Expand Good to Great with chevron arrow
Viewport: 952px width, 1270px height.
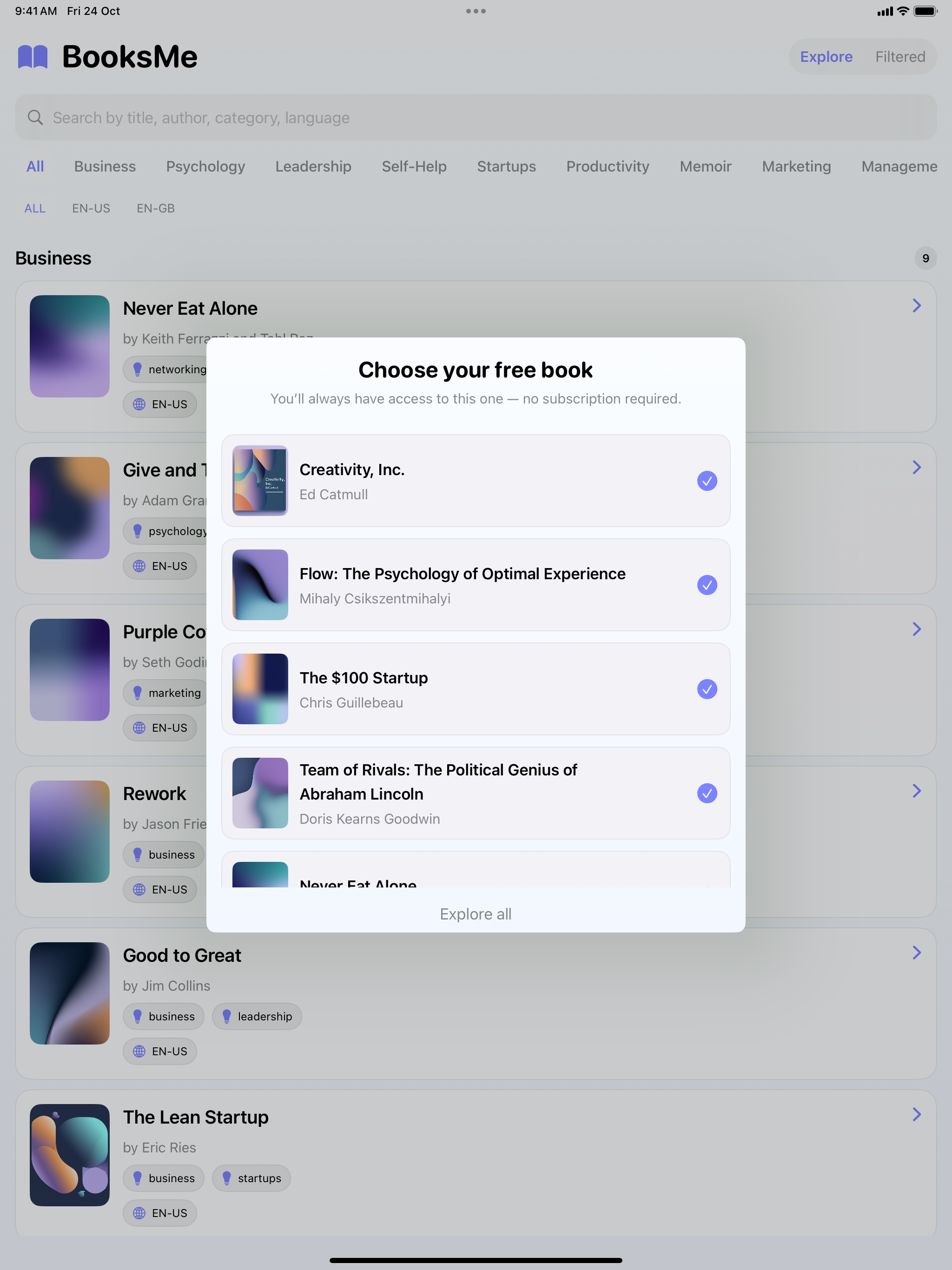916,953
